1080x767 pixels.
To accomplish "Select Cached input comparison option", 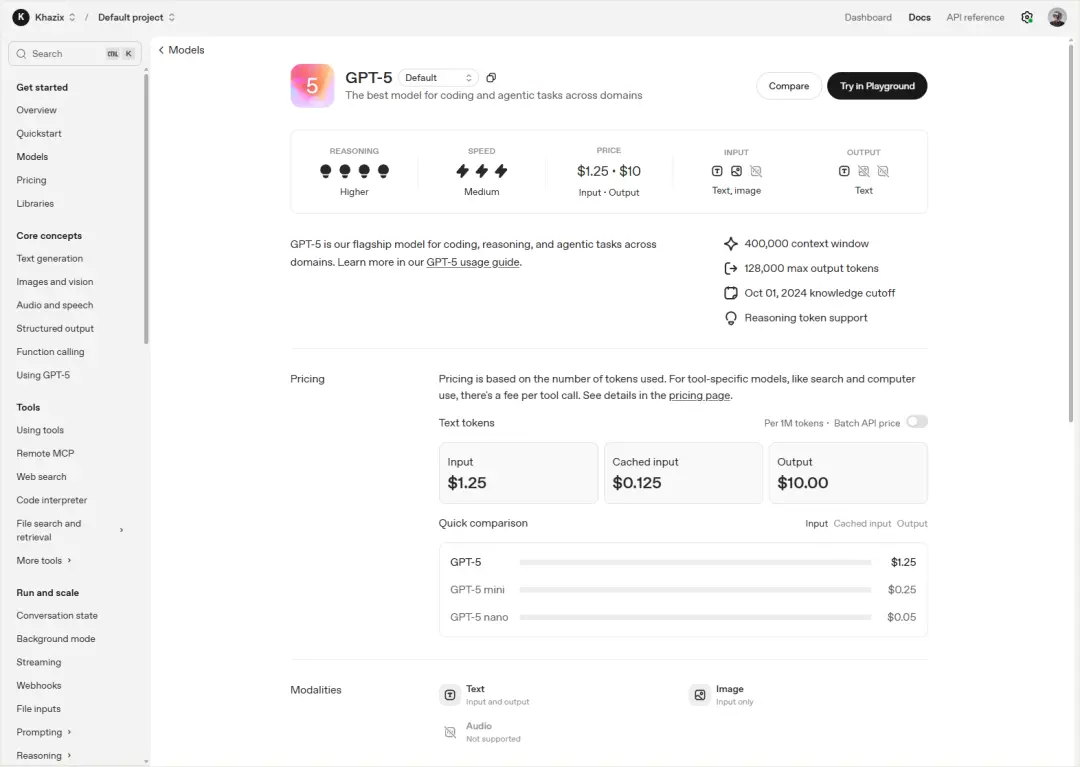I will pos(862,523).
